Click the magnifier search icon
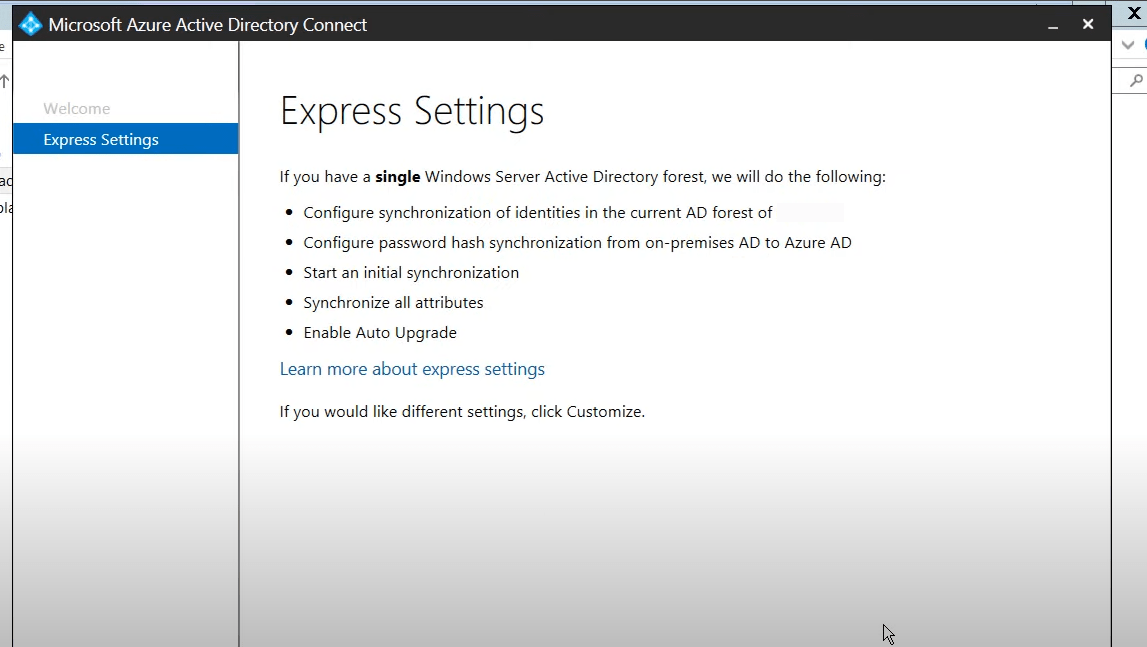The height and width of the screenshot is (647, 1147). [x=1136, y=81]
